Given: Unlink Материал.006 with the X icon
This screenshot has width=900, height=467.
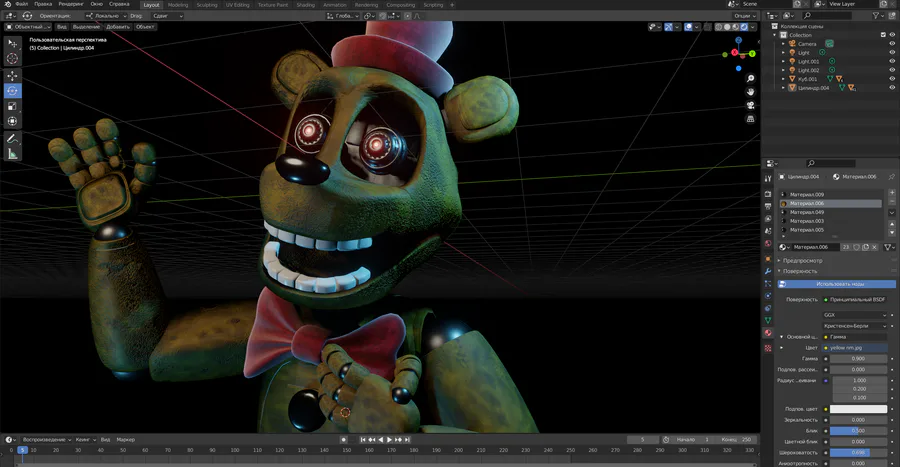Looking at the screenshot, I should [x=874, y=247].
